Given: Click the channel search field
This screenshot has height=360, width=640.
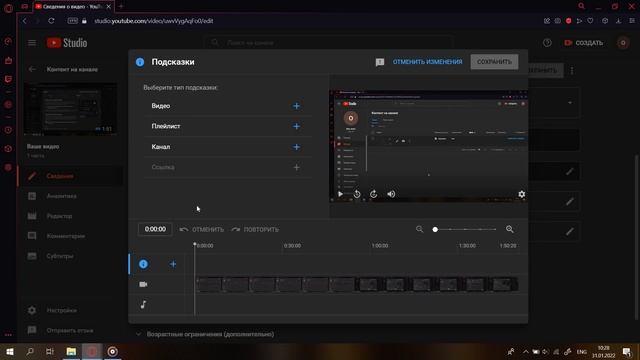Looking at the screenshot, I should coord(329,42).
